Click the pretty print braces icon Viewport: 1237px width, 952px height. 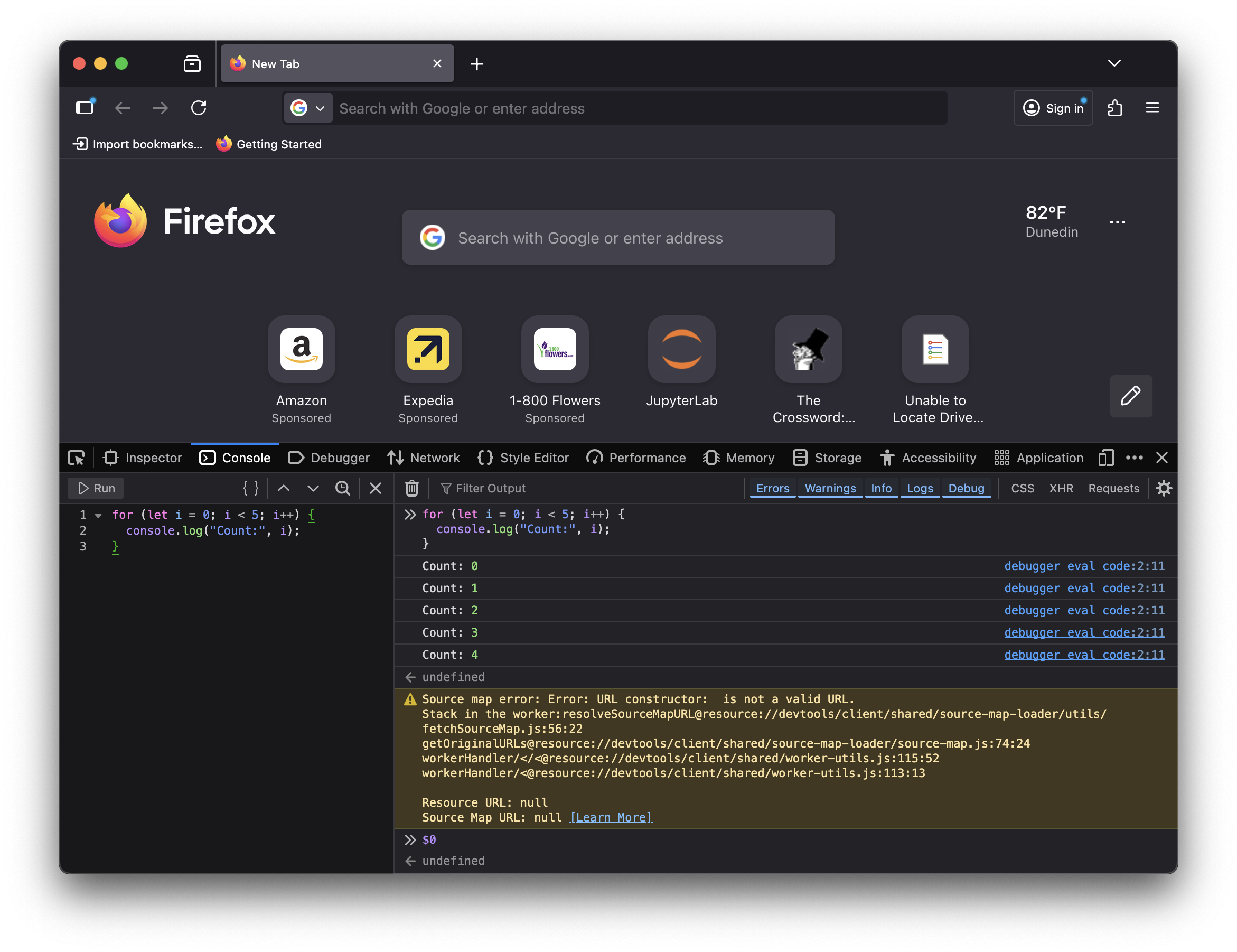click(x=250, y=488)
